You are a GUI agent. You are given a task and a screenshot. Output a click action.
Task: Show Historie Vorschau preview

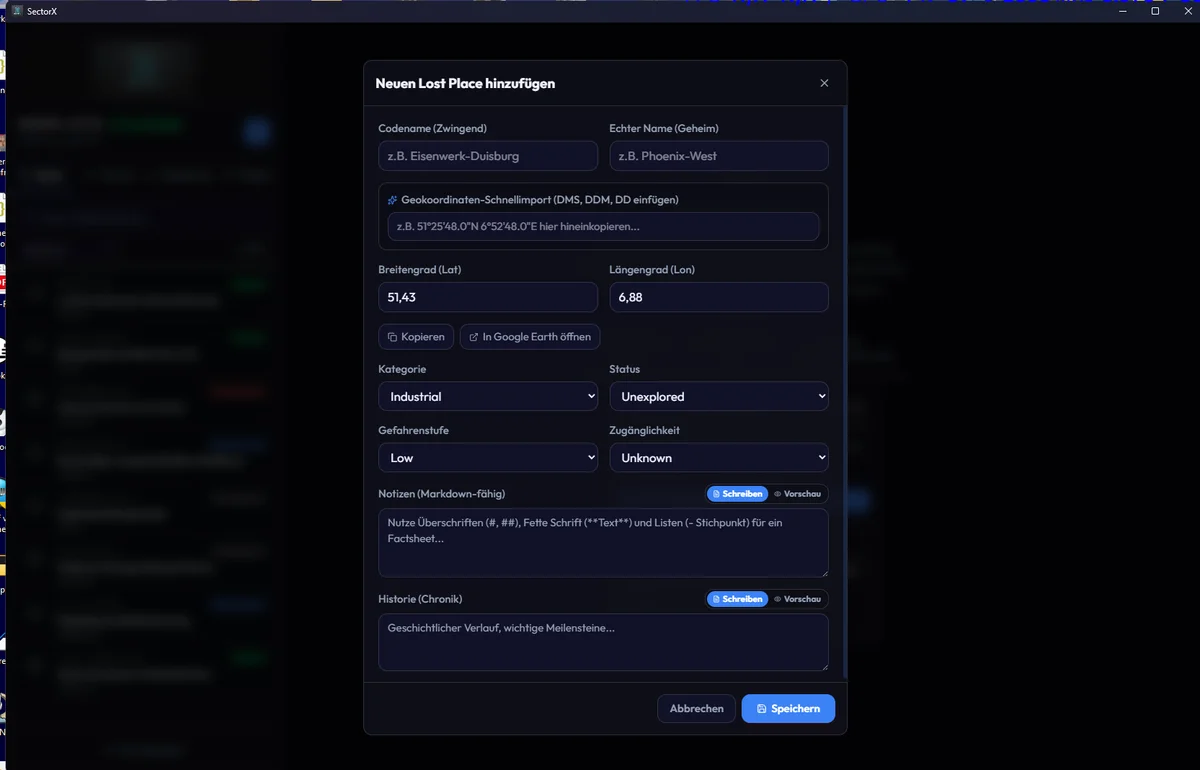[798, 599]
